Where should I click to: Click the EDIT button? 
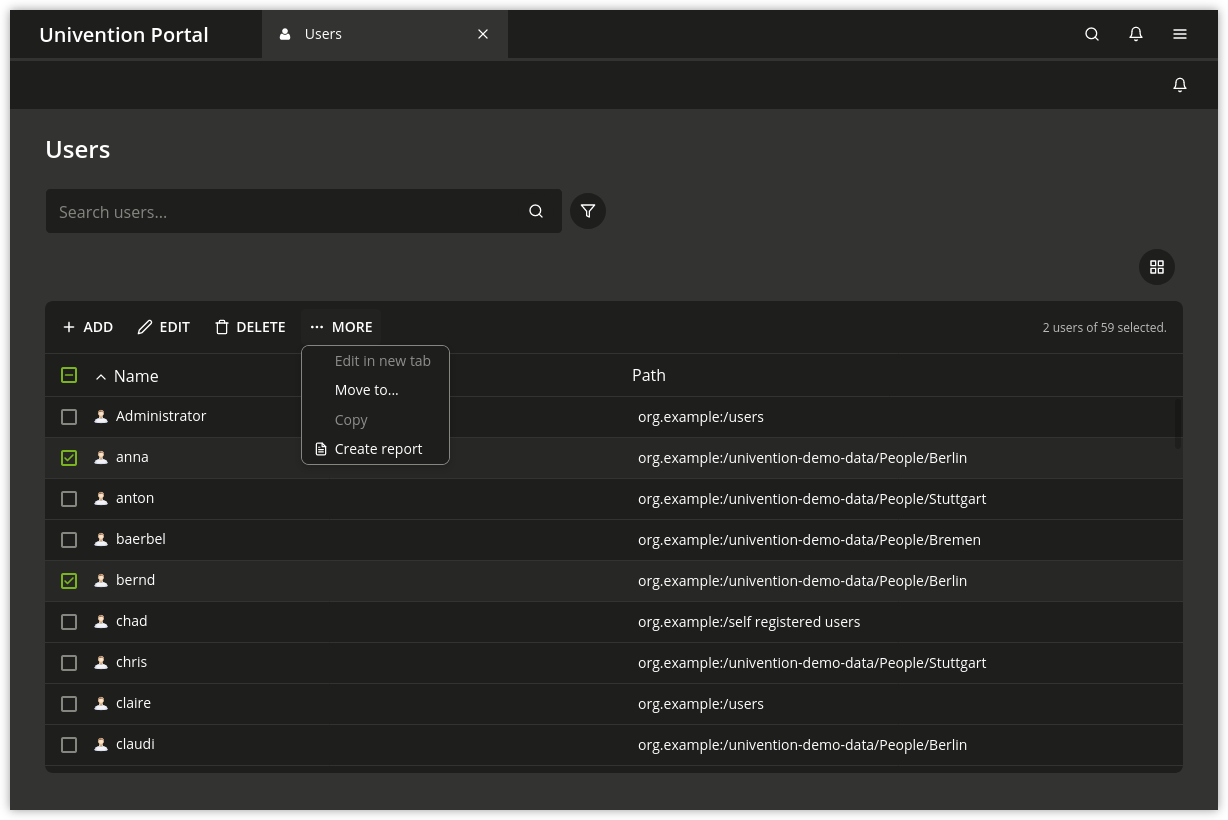(x=164, y=327)
